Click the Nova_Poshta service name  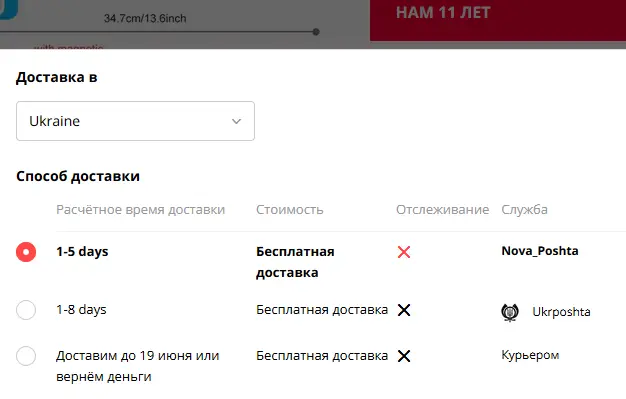[x=540, y=251]
